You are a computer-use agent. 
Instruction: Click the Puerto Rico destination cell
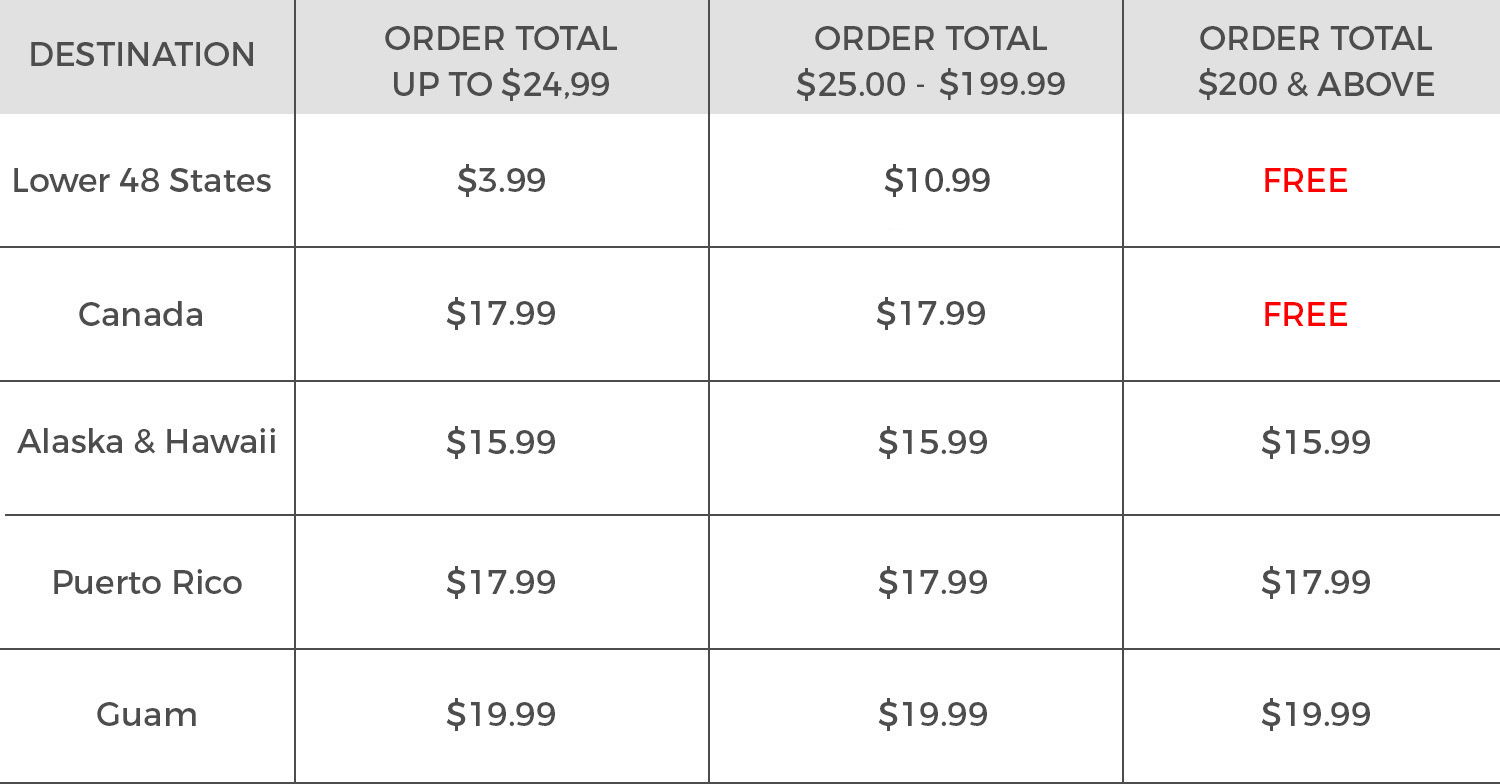pyautogui.click(x=147, y=582)
